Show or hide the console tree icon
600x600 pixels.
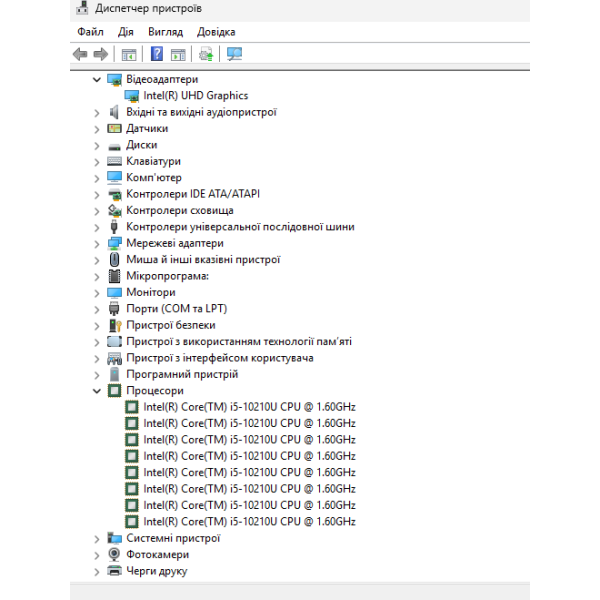tap(129, 54)
